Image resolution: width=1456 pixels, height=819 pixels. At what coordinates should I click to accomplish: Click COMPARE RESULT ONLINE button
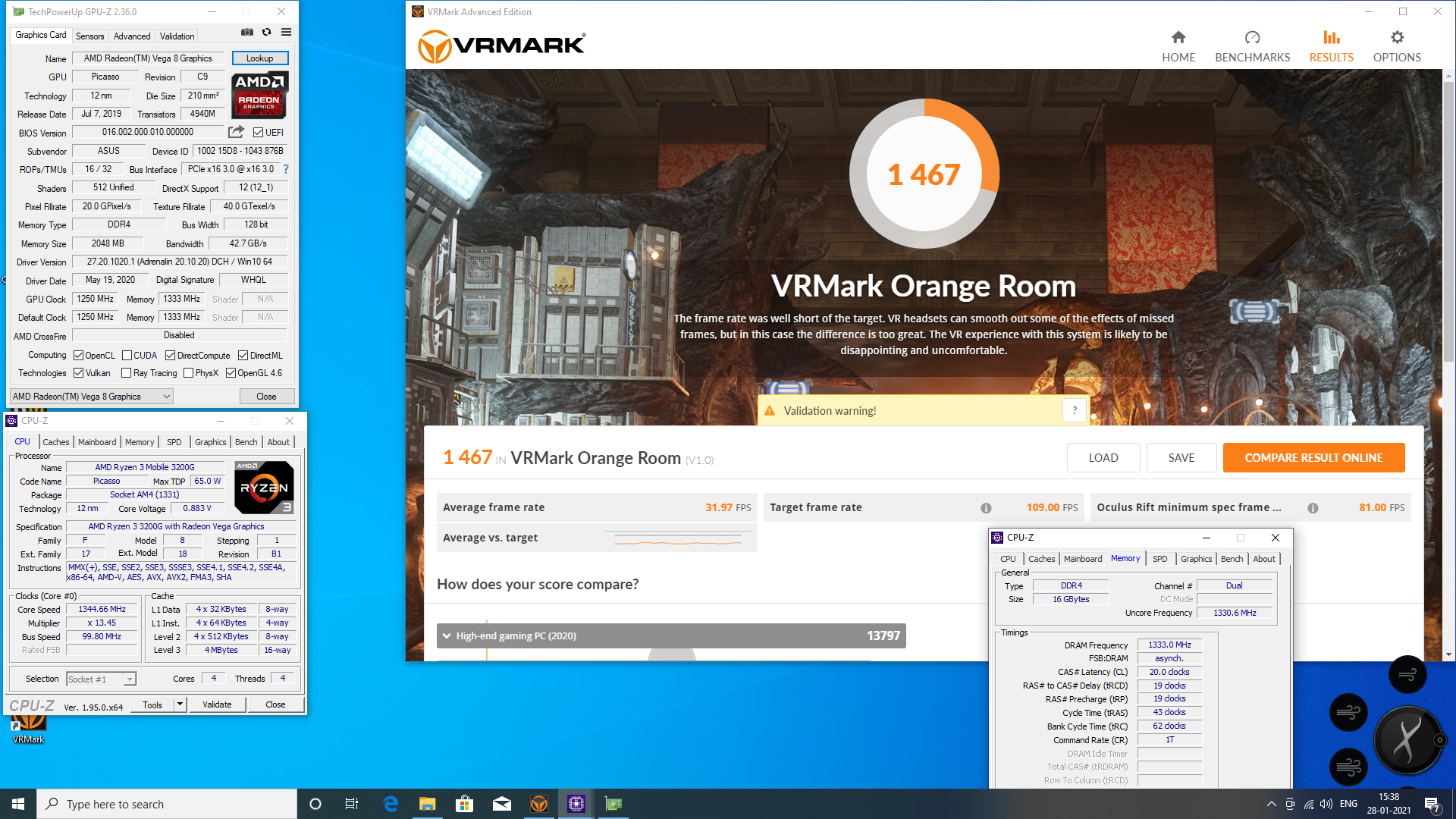(x=1313, y=457)
